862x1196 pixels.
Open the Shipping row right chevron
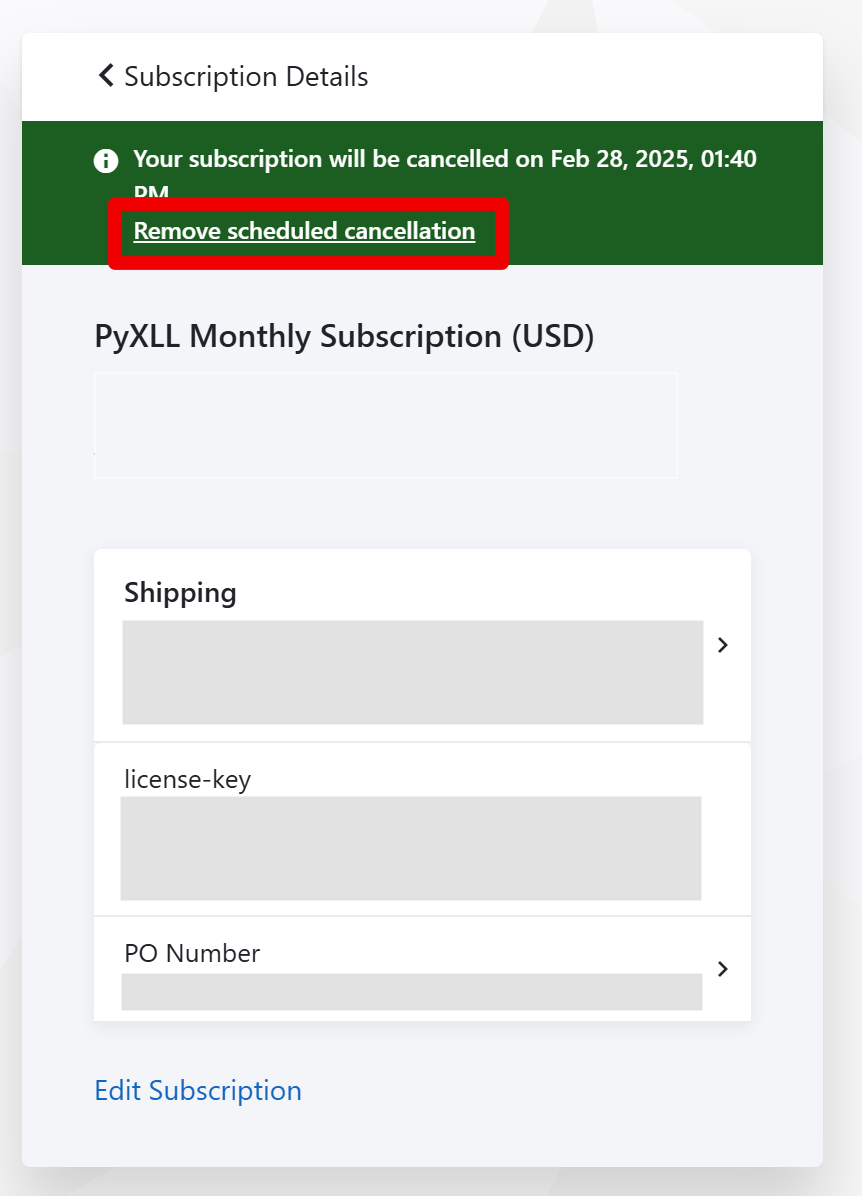click(722, 645)
